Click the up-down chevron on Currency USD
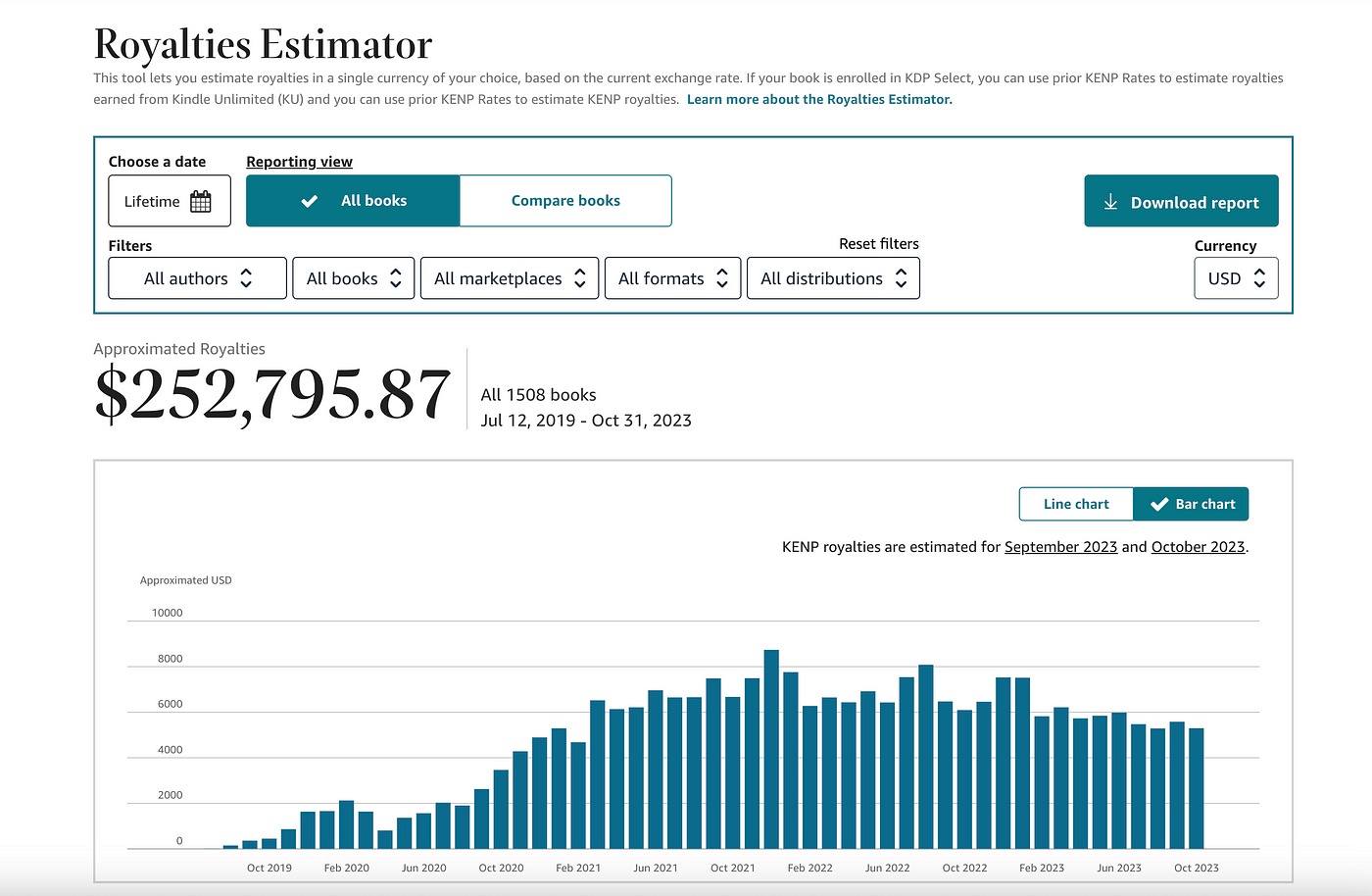The height and width of the screenshot is (896, 1372). click(1259, 278)
